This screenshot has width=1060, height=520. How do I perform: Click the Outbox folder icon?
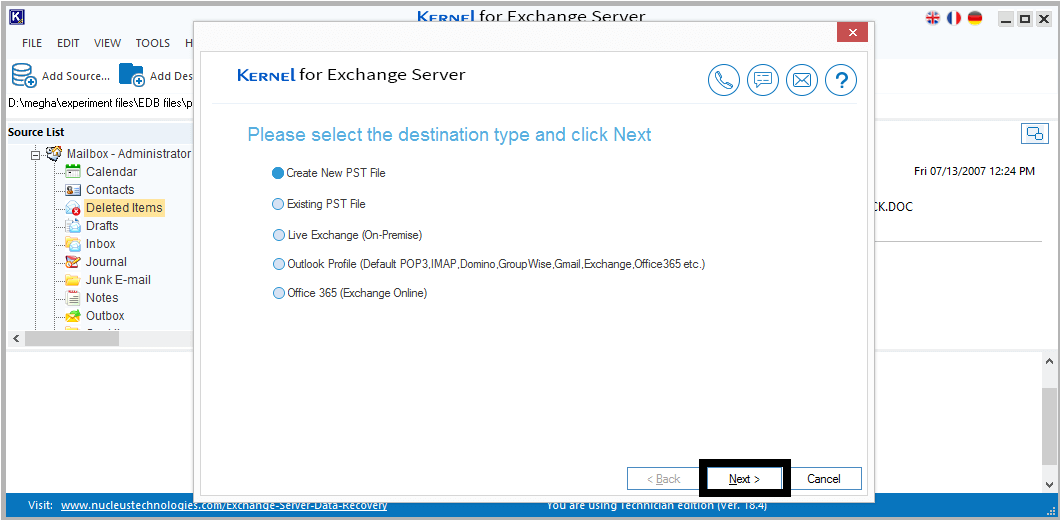point(73,316)
